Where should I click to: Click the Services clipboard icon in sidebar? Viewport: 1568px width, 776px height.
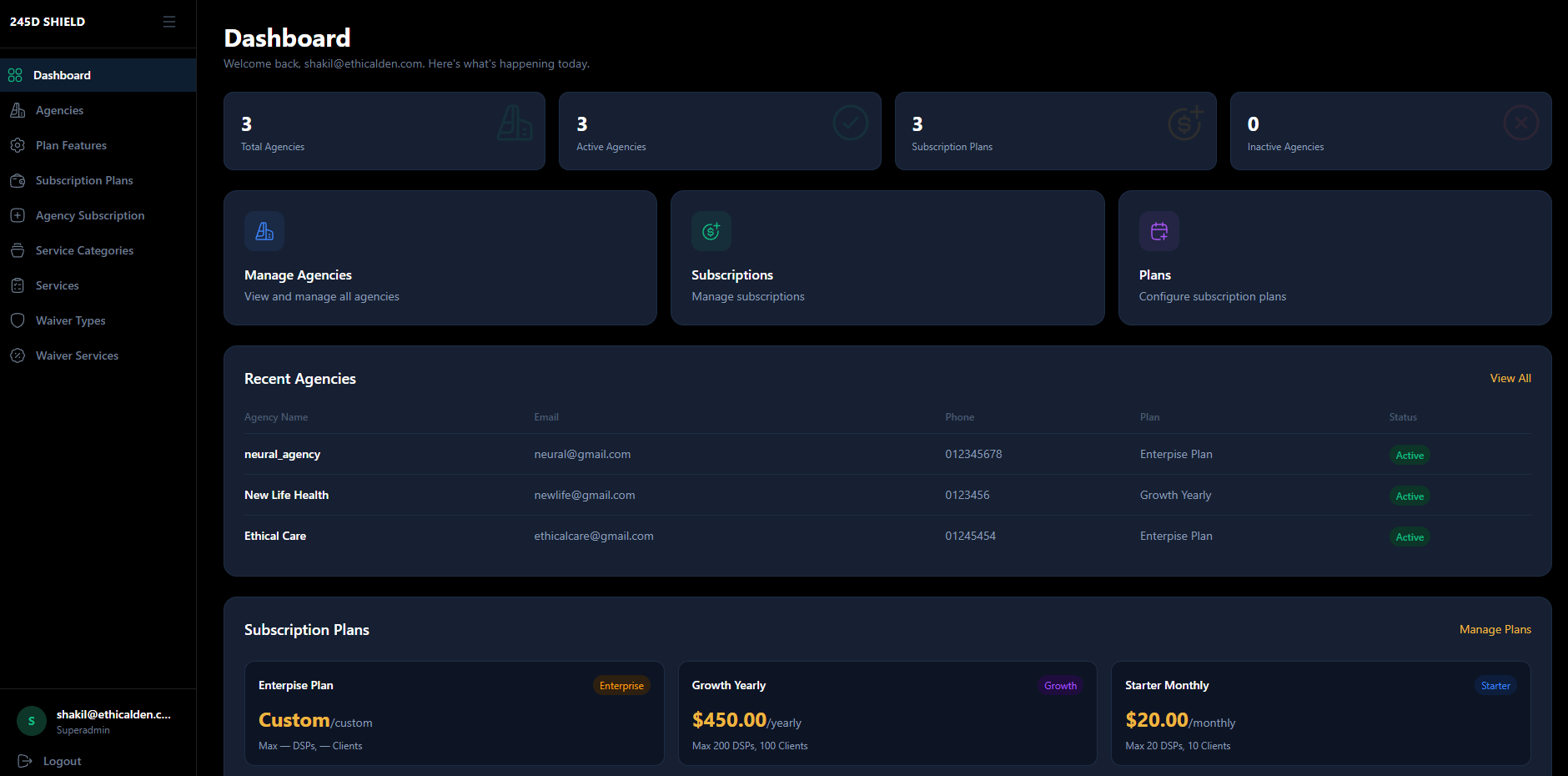18,285
